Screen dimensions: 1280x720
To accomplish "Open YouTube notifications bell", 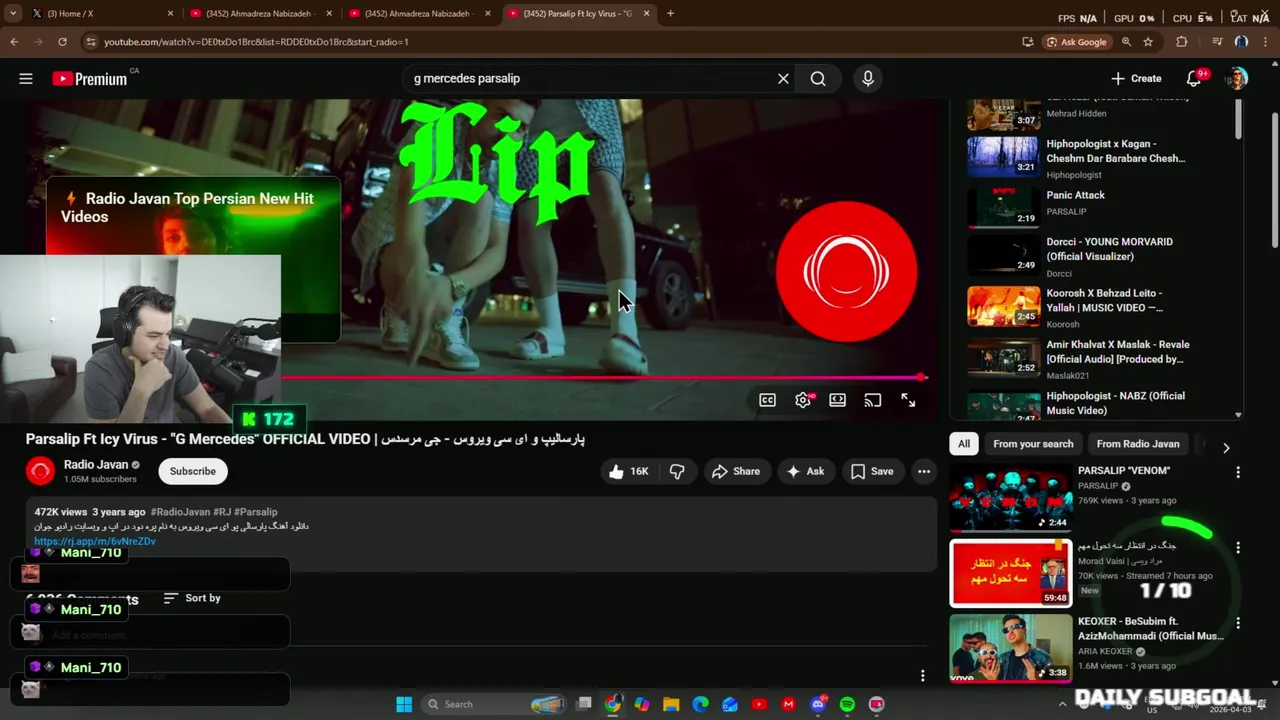I will coord(1193,78).
